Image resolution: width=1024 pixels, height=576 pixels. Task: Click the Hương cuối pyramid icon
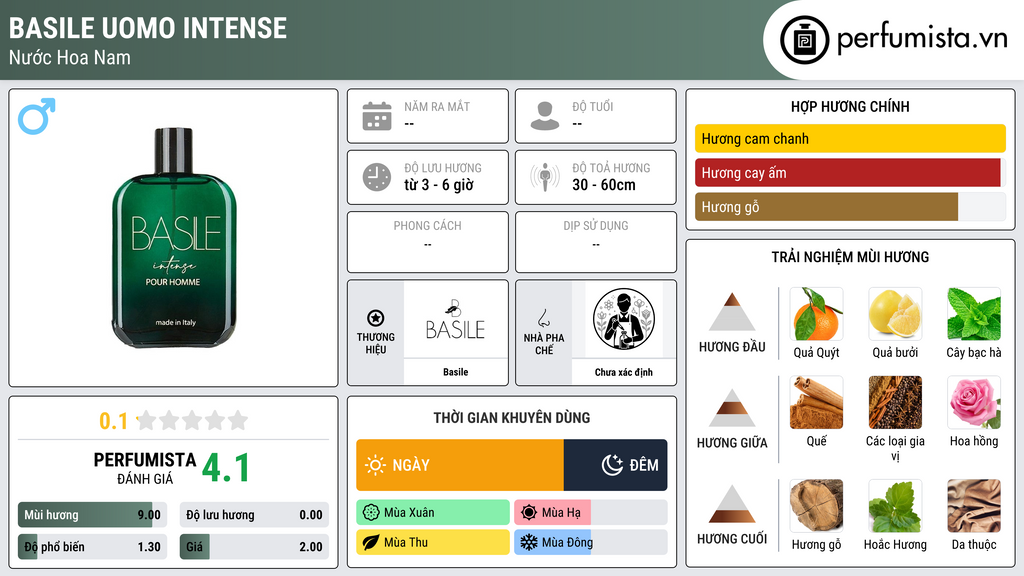(x=732, y=504)
